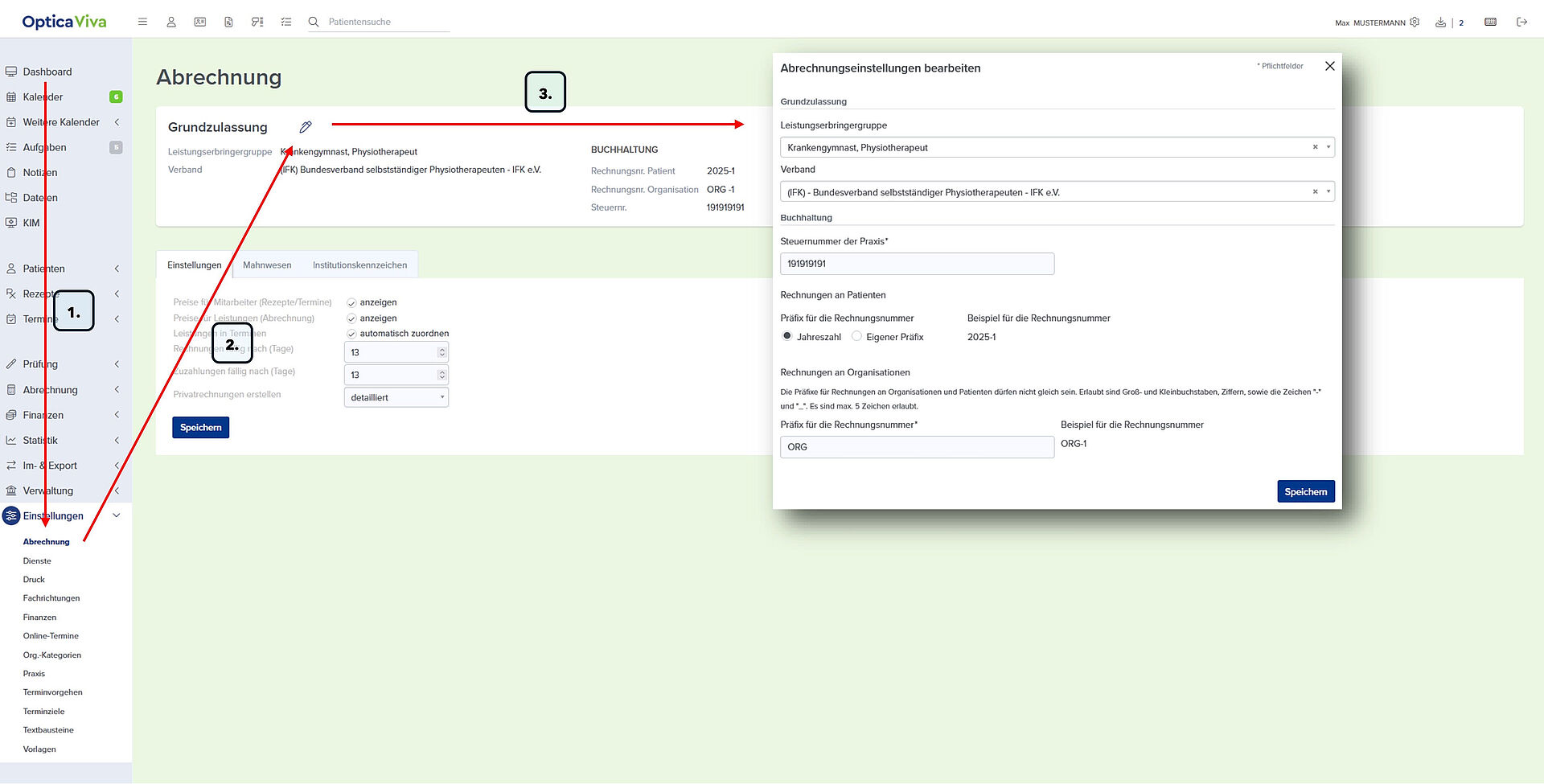Switch to the Mahnwesen tab
The image size is (1544, 784).
click(267, 265)
